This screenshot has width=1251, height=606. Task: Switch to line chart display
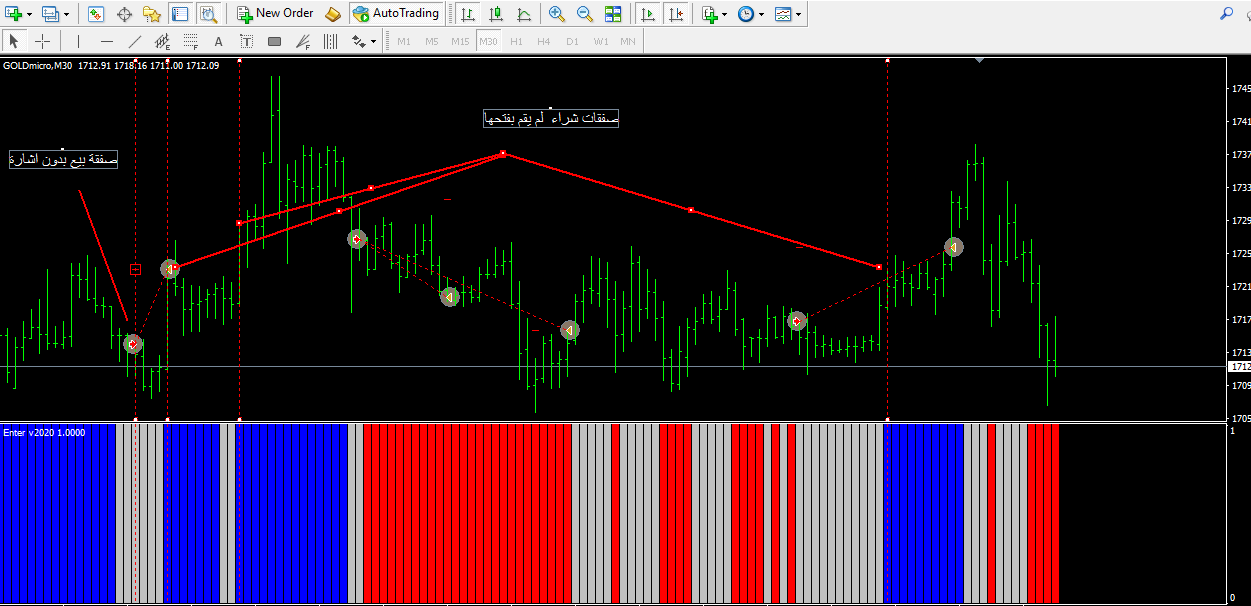click(x=524, y=14)
